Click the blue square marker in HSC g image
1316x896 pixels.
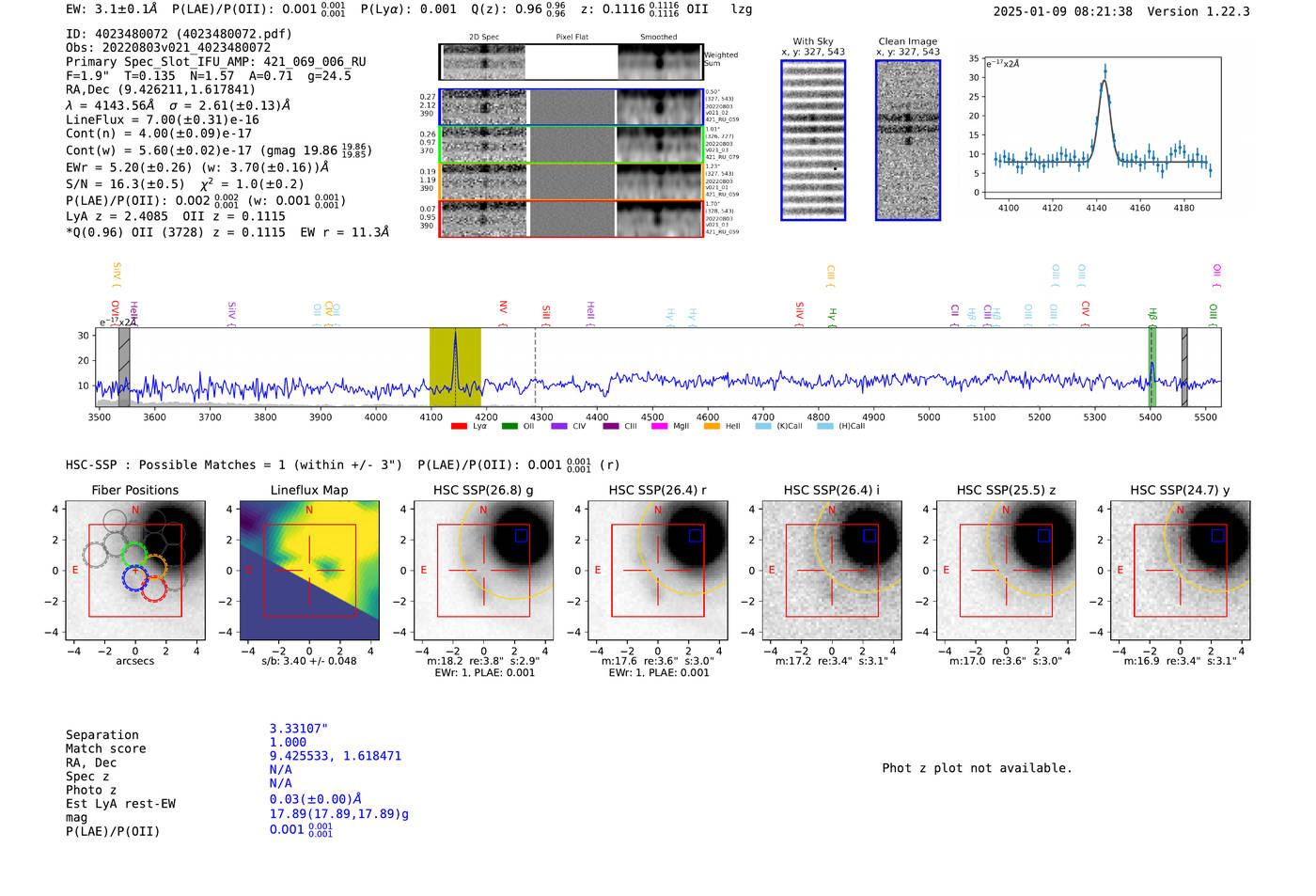click(x=522, y=535)
